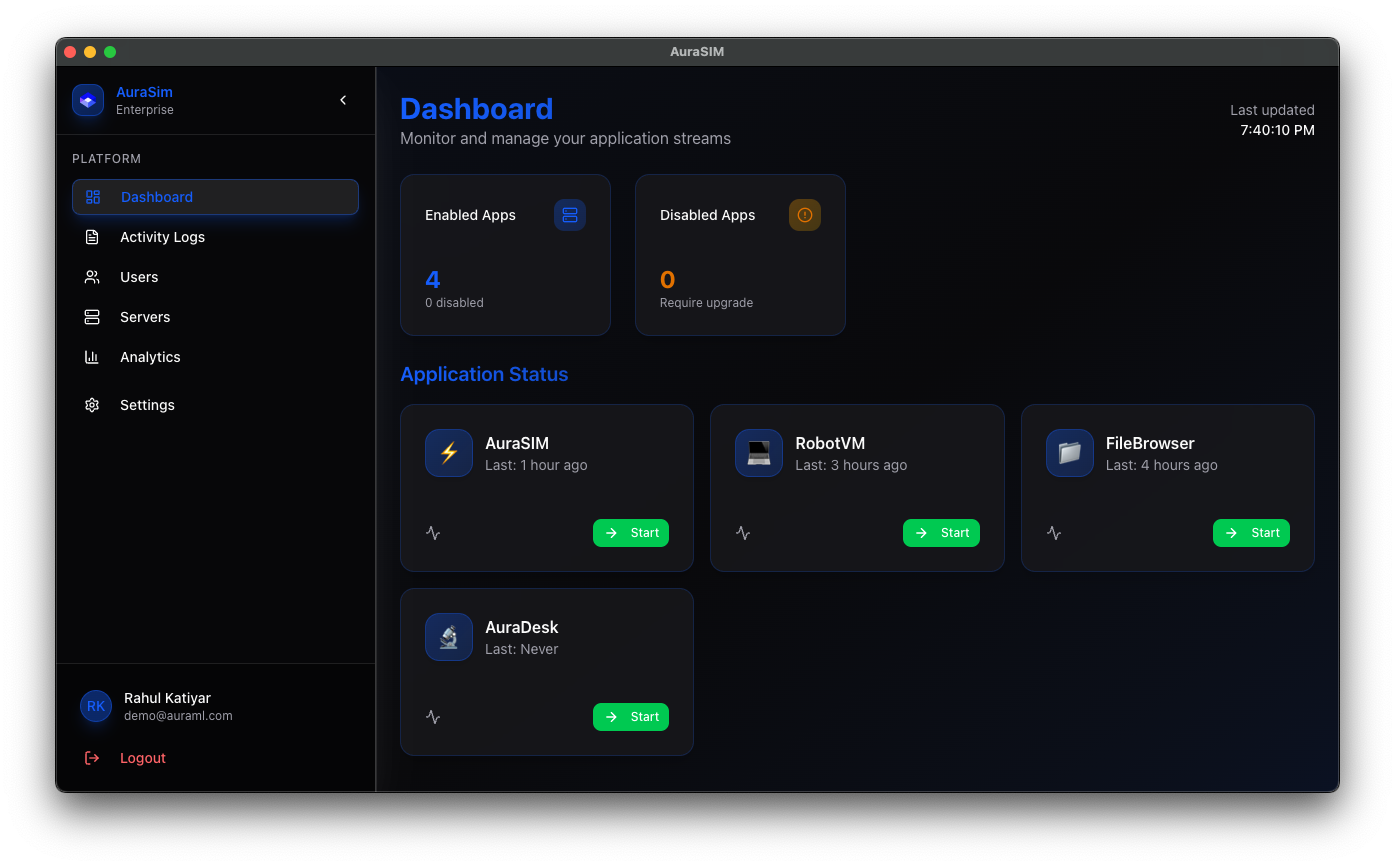
Task: Click the server icon on the Enabled Apps card
Action: (570, 214)
